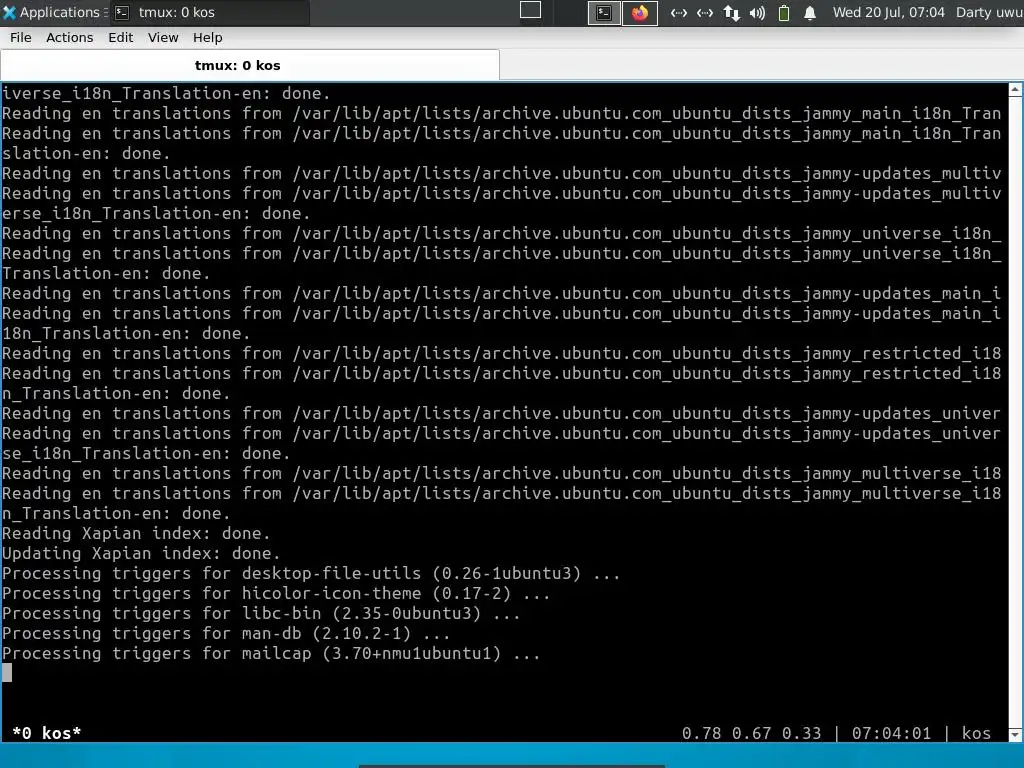Click second network connection arrows icon
The image size is (1024, 768).
point(705,12)
